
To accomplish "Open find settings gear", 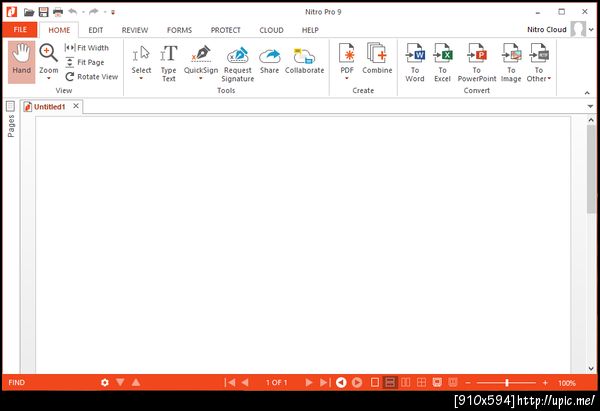I will pos(104,382).
